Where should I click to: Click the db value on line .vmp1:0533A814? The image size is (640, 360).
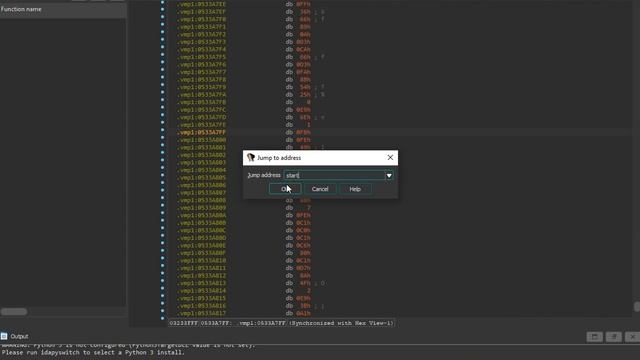click(309, 291)
